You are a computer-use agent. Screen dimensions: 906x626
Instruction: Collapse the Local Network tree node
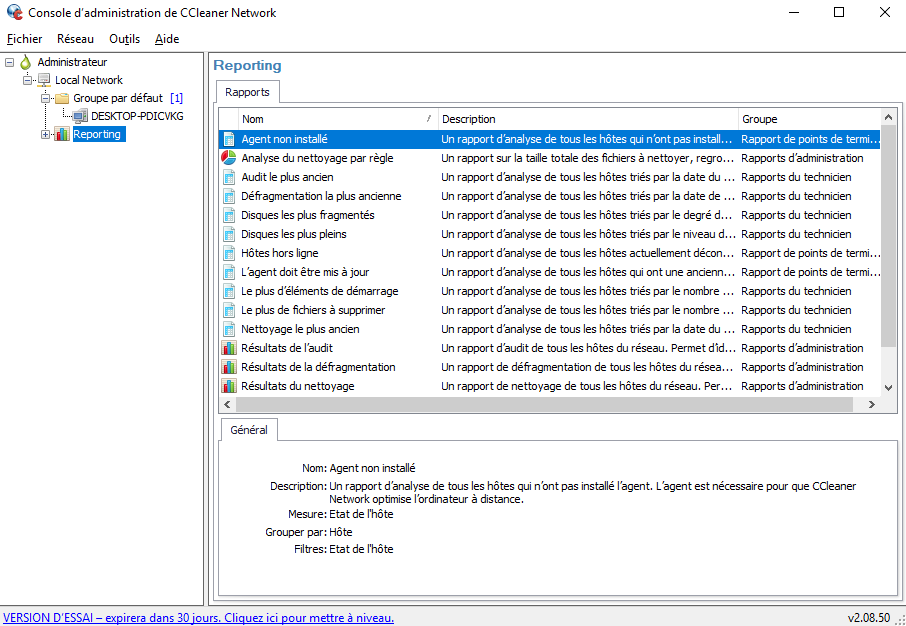coord(27,80)
